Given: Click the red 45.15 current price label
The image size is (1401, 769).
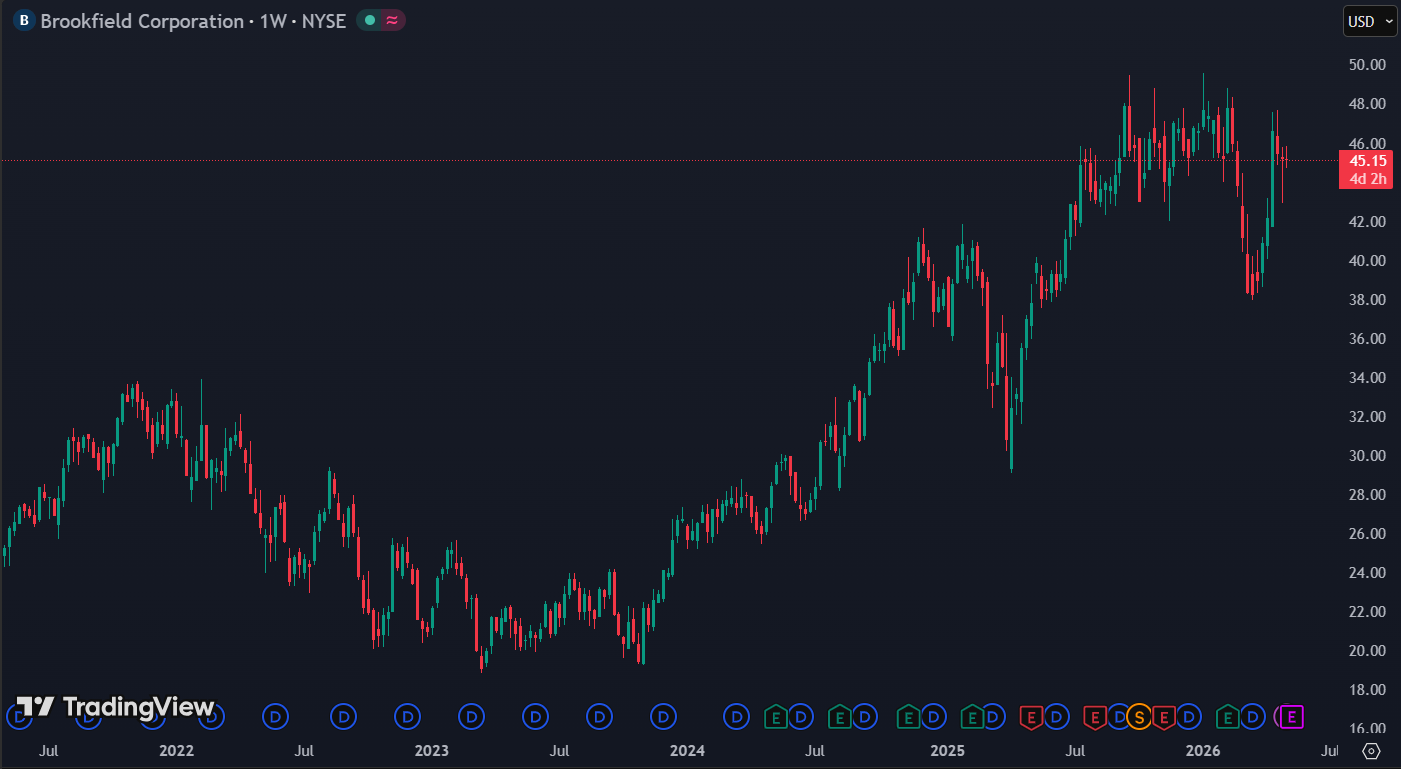Looking at the screenshot, I should click(x=1367, y=161).
